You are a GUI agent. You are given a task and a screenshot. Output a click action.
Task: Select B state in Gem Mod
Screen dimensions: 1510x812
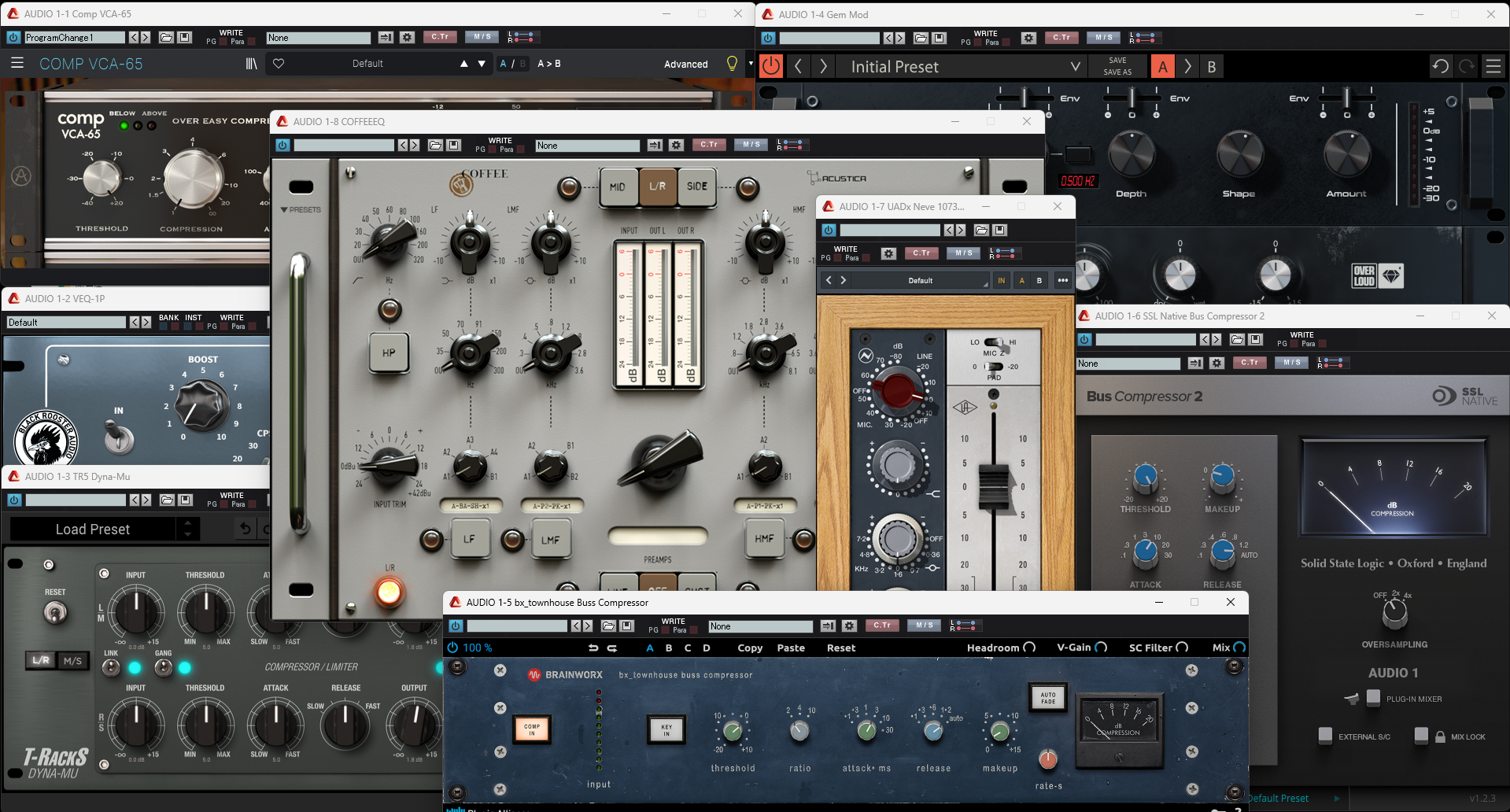point(1212,67)
